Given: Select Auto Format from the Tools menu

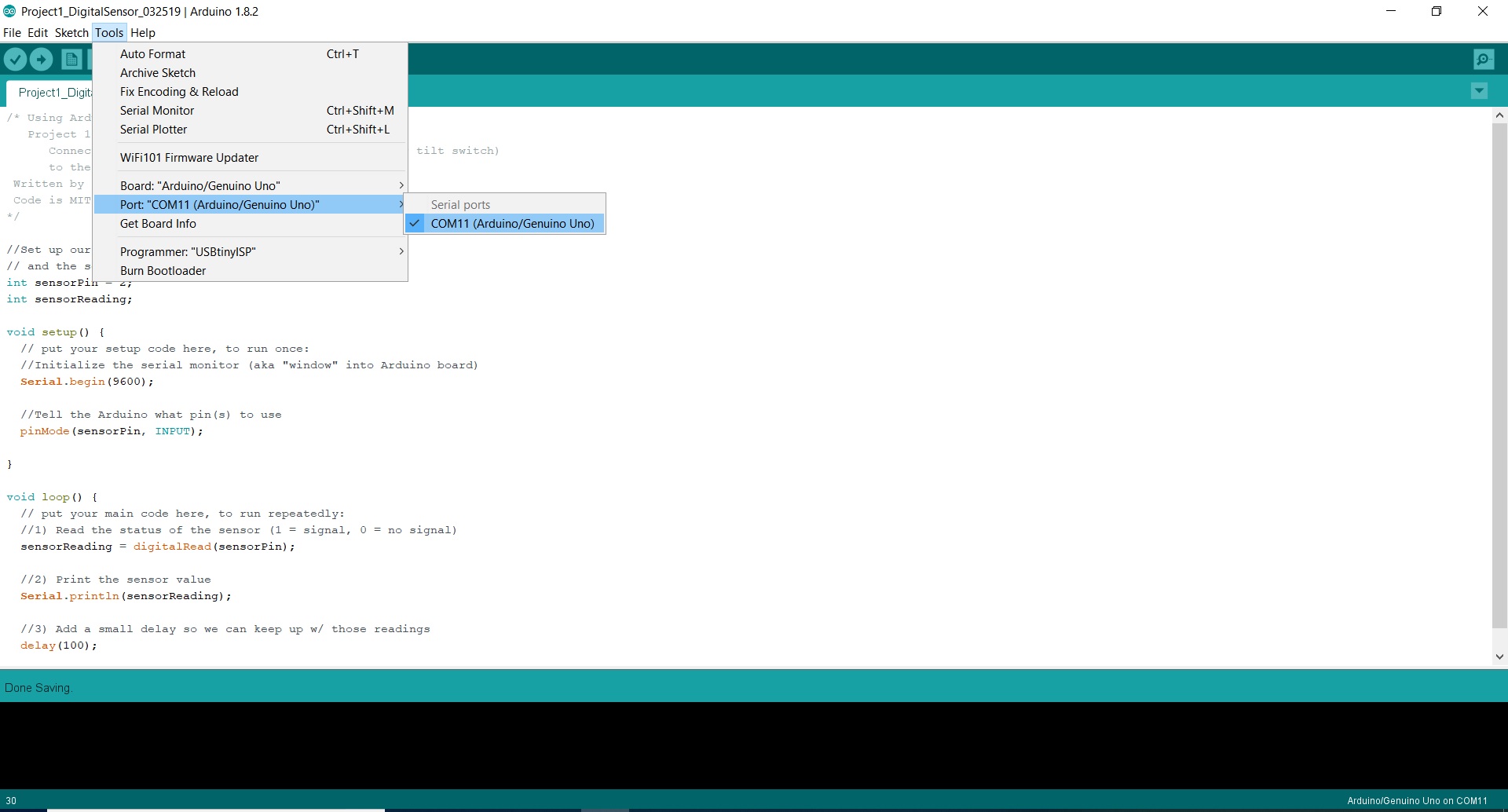Looking at the screenshot, I should [152, 53].
